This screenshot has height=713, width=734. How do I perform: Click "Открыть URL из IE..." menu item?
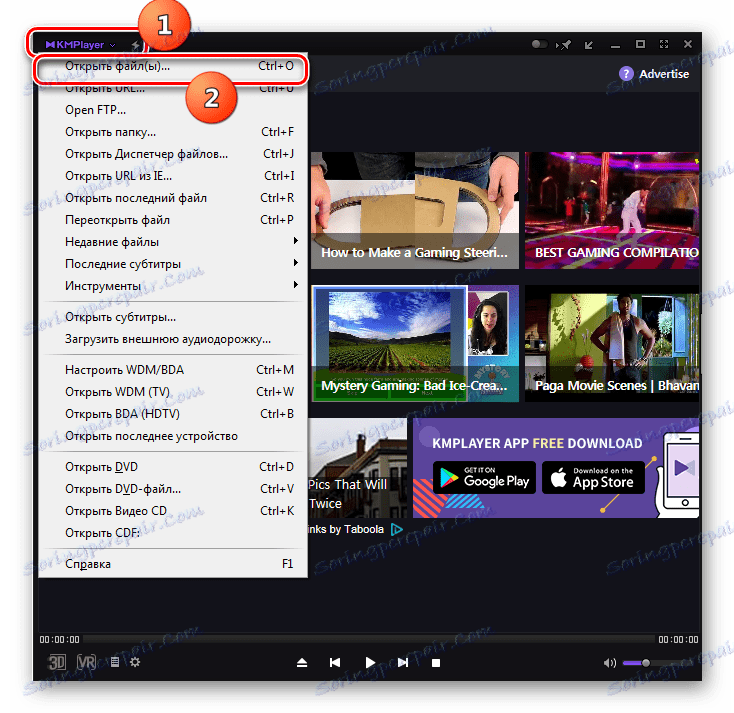[172, 176]
